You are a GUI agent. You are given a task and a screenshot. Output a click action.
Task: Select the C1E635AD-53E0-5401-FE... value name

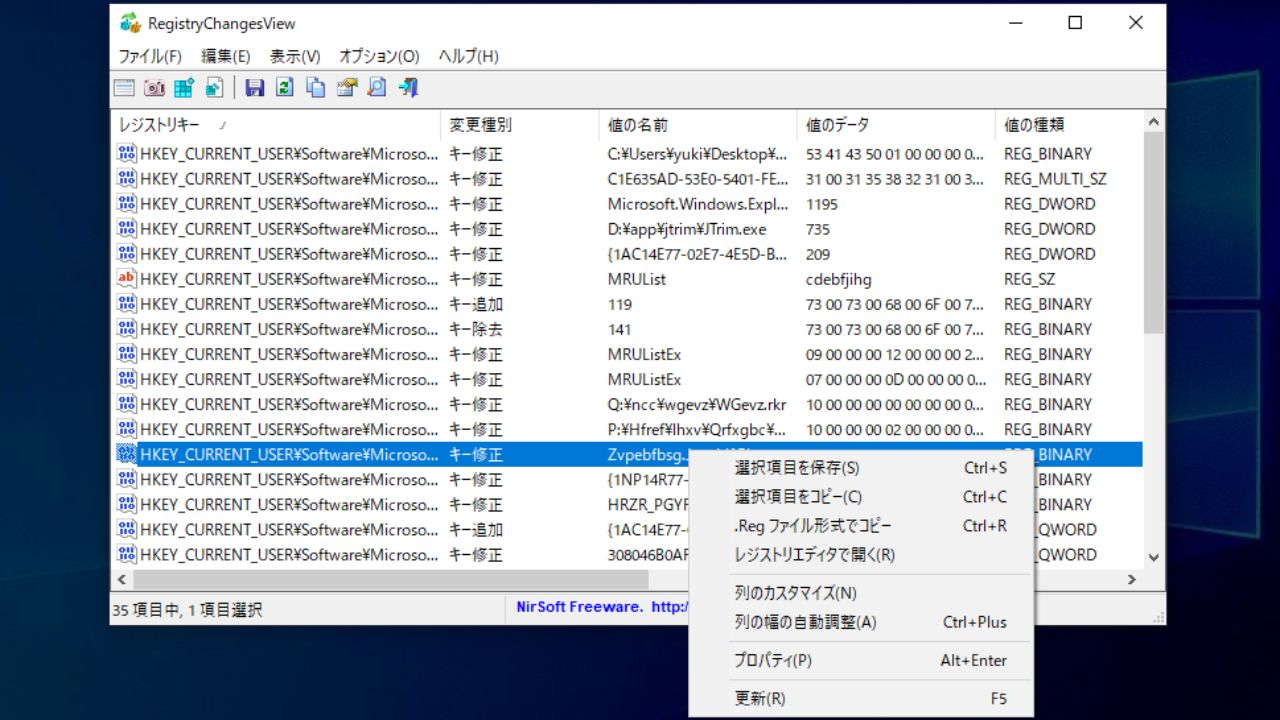pyautogui.click(x=697, y=179)
